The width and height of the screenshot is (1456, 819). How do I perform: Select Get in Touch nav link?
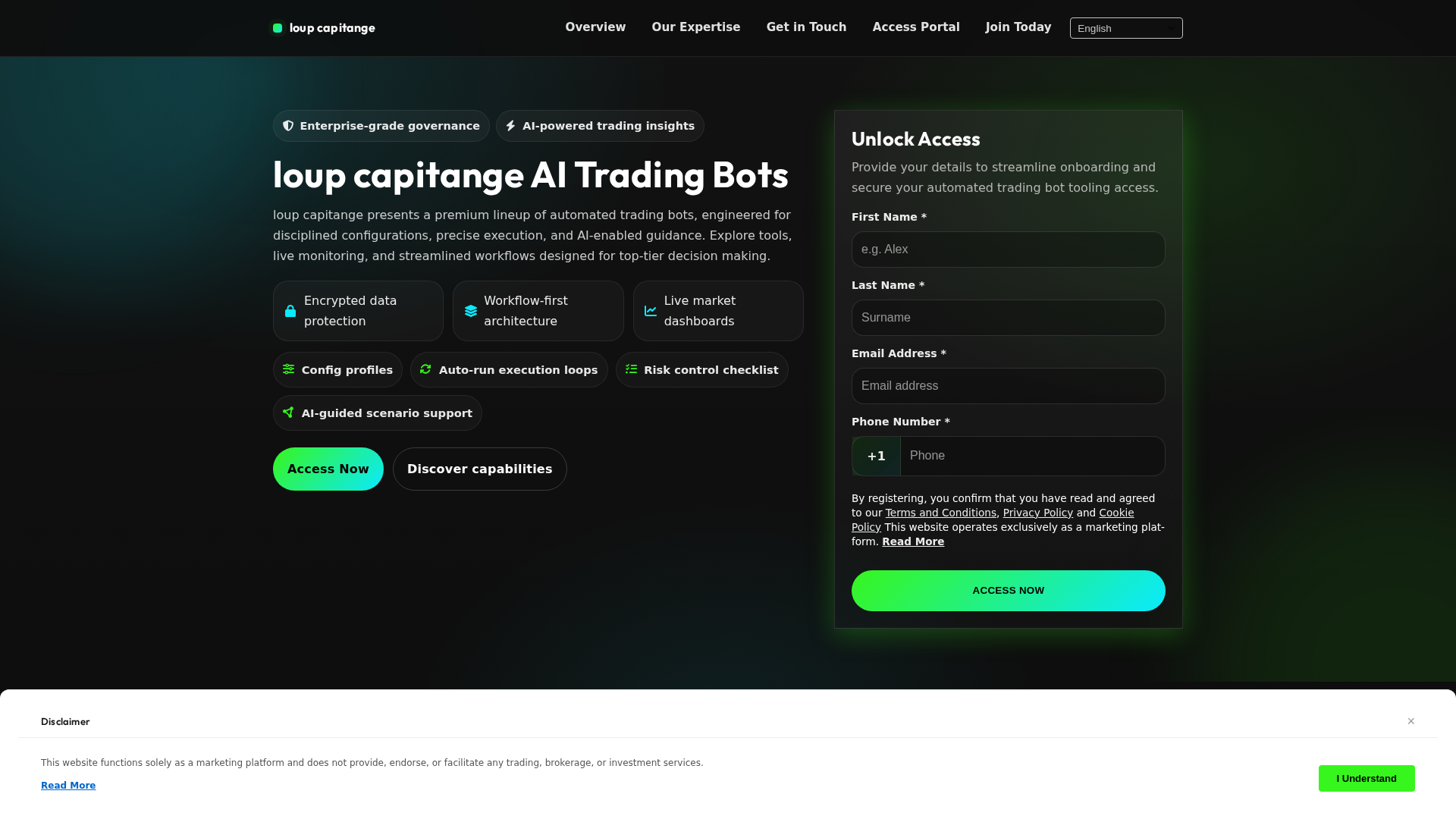pyautogui.click(x=806, y=27)
